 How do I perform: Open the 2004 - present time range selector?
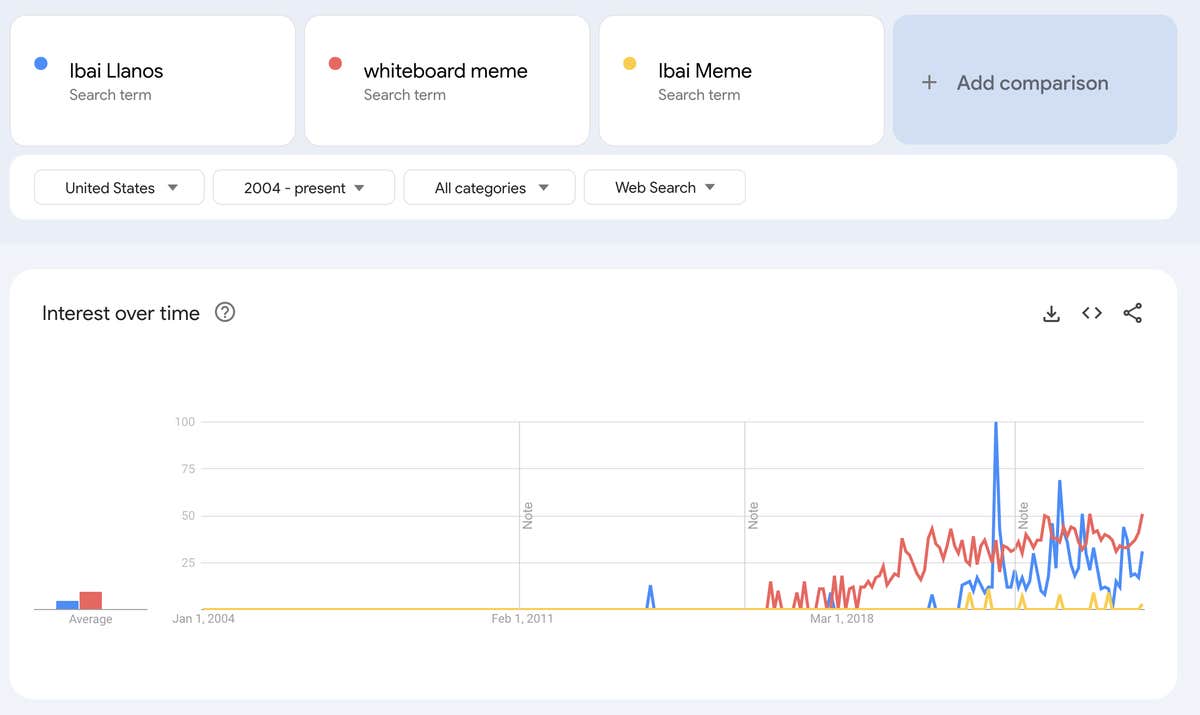[303, 187]
